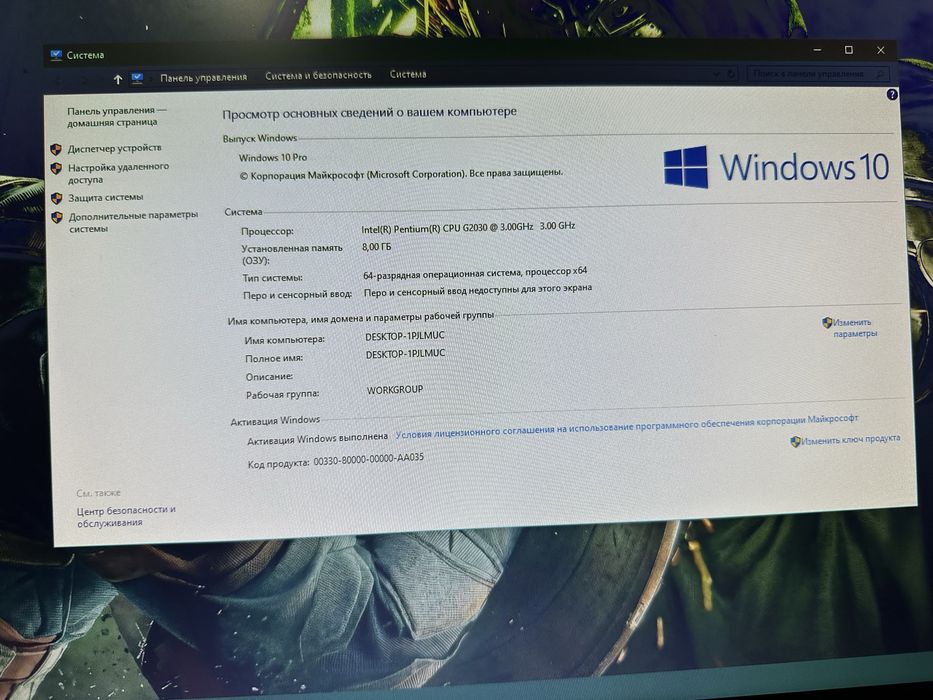Click the Полное имя value DESKTOP-1PJLMUC

pyautogui.click(x=405, y=354)
